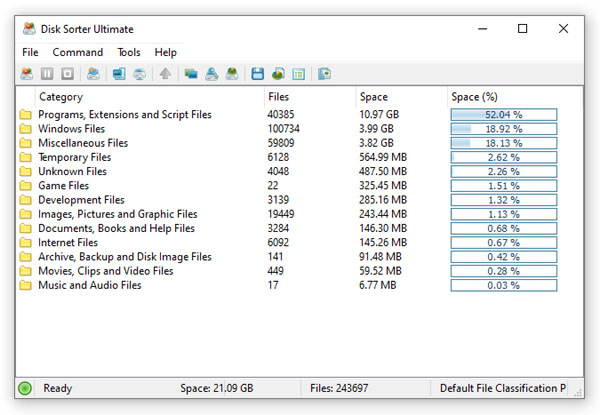
Task: Click Default File Classification status text
Action: (503, 388)
